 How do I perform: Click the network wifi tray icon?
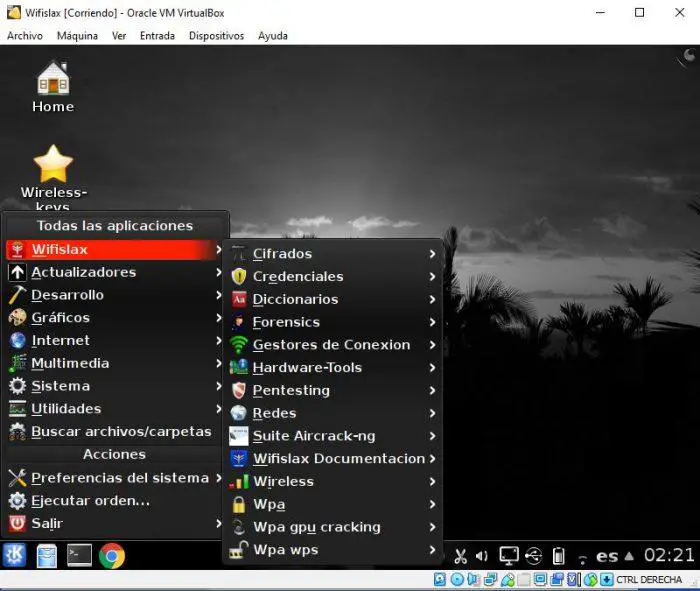[582, 558]
